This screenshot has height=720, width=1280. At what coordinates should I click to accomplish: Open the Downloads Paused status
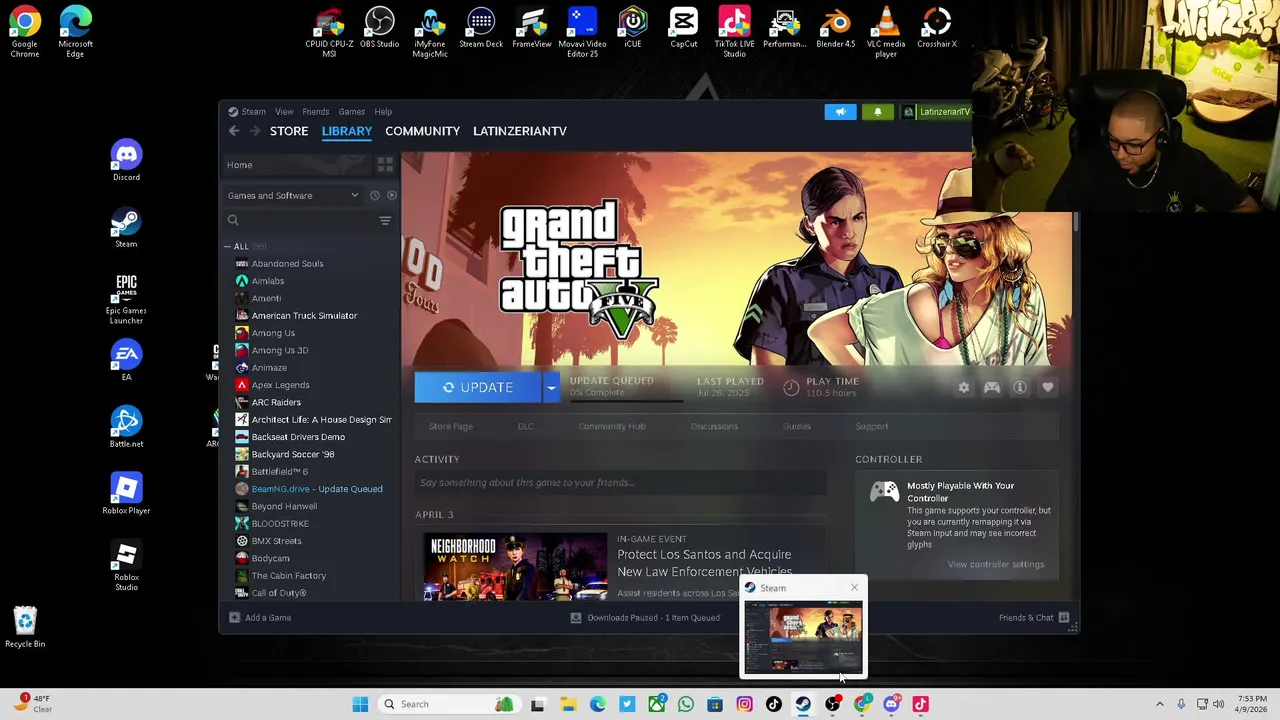tap(645, 618)
